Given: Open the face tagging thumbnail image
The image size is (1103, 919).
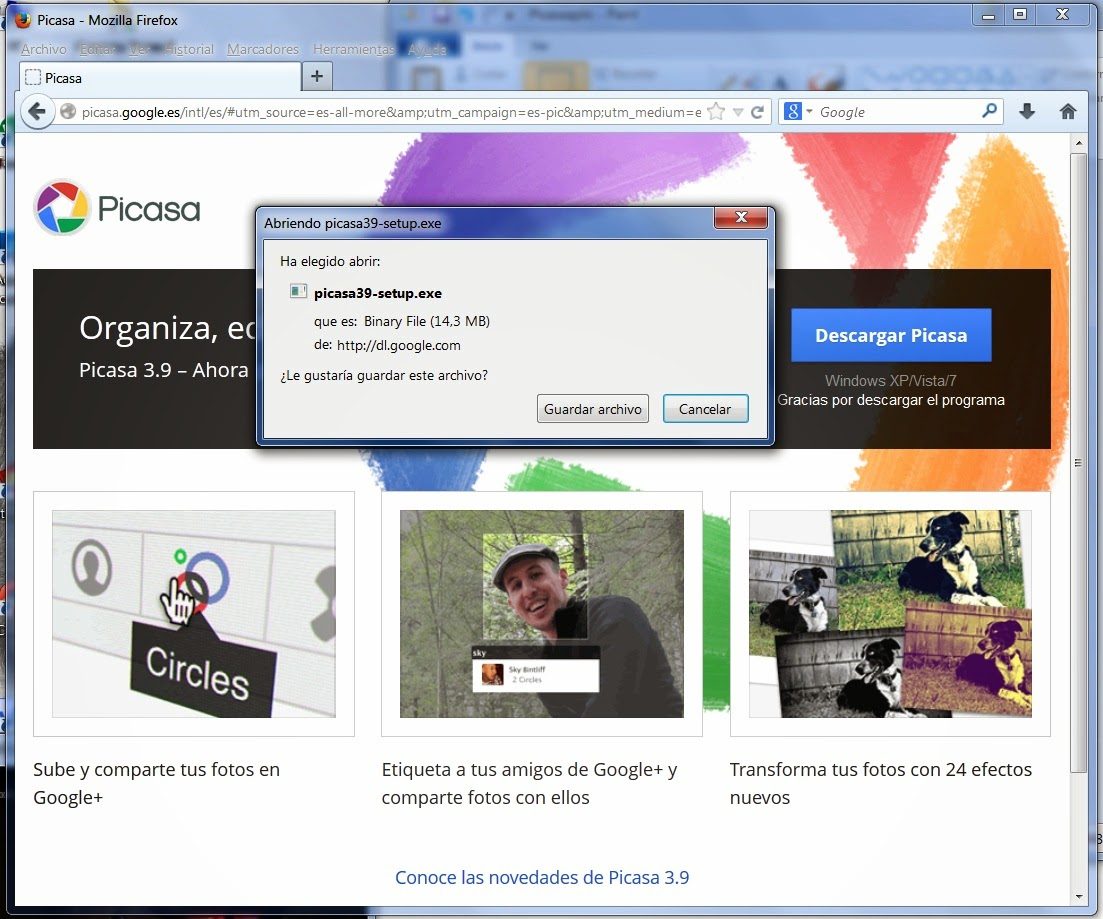Looking at the screenshot, I should [542, 614].
